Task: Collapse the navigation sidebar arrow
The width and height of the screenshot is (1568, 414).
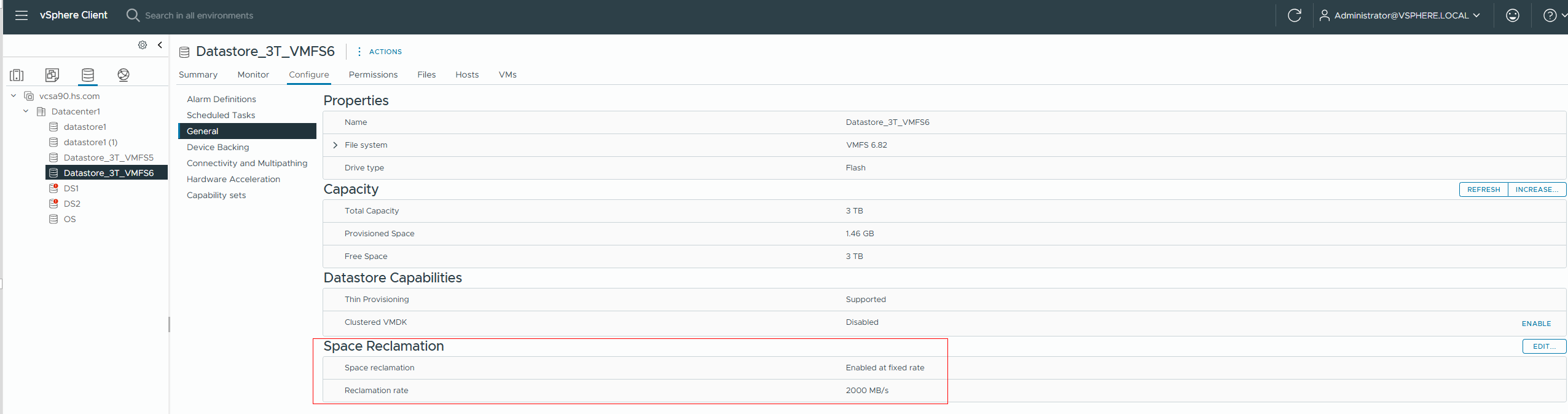Action: (x=160, y=45)
